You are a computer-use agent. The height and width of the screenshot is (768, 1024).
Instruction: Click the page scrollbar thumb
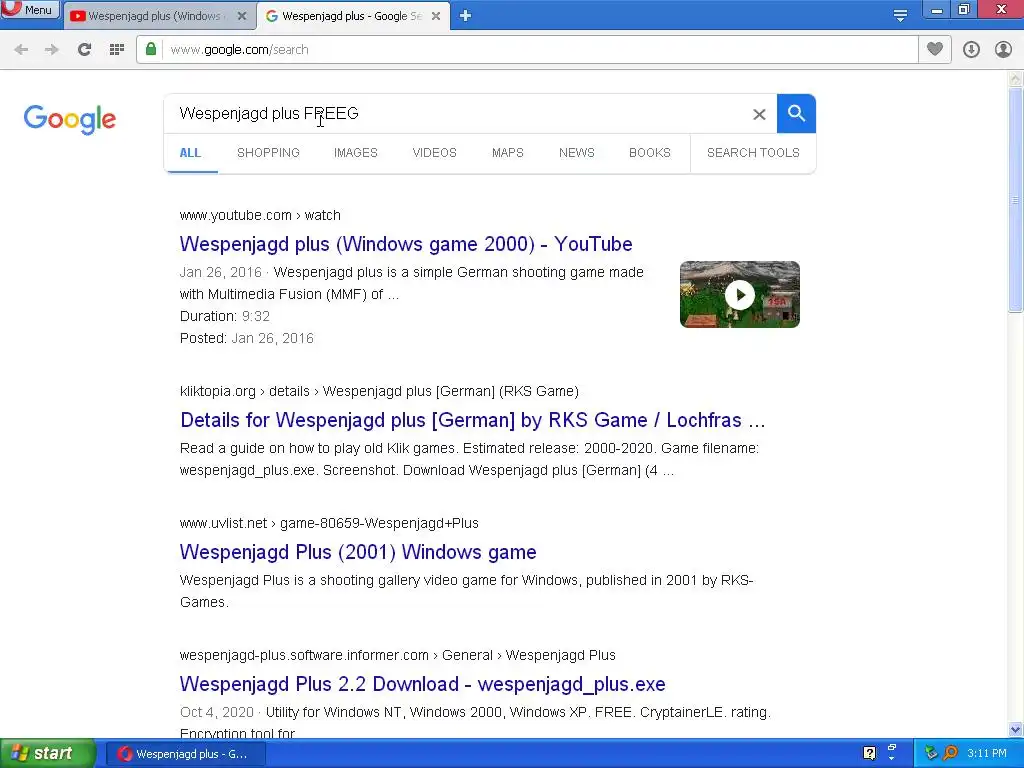point(1015,199)
